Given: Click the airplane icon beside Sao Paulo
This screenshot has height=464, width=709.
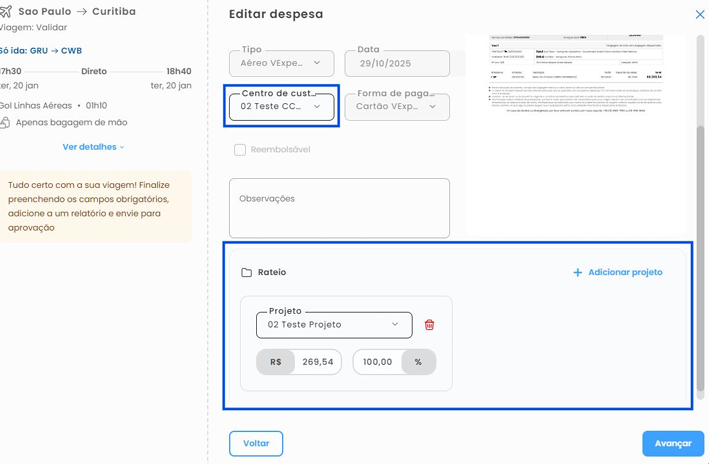Looking at the screenshot, I should click(x=5, y=12).
